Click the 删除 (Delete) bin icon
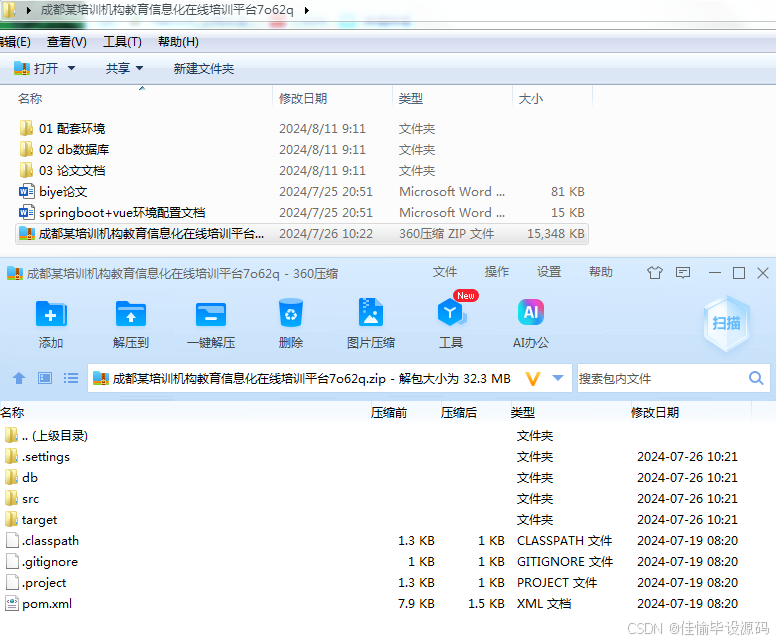776x642 pixels. pyautogui.click(x=291, y=313)
